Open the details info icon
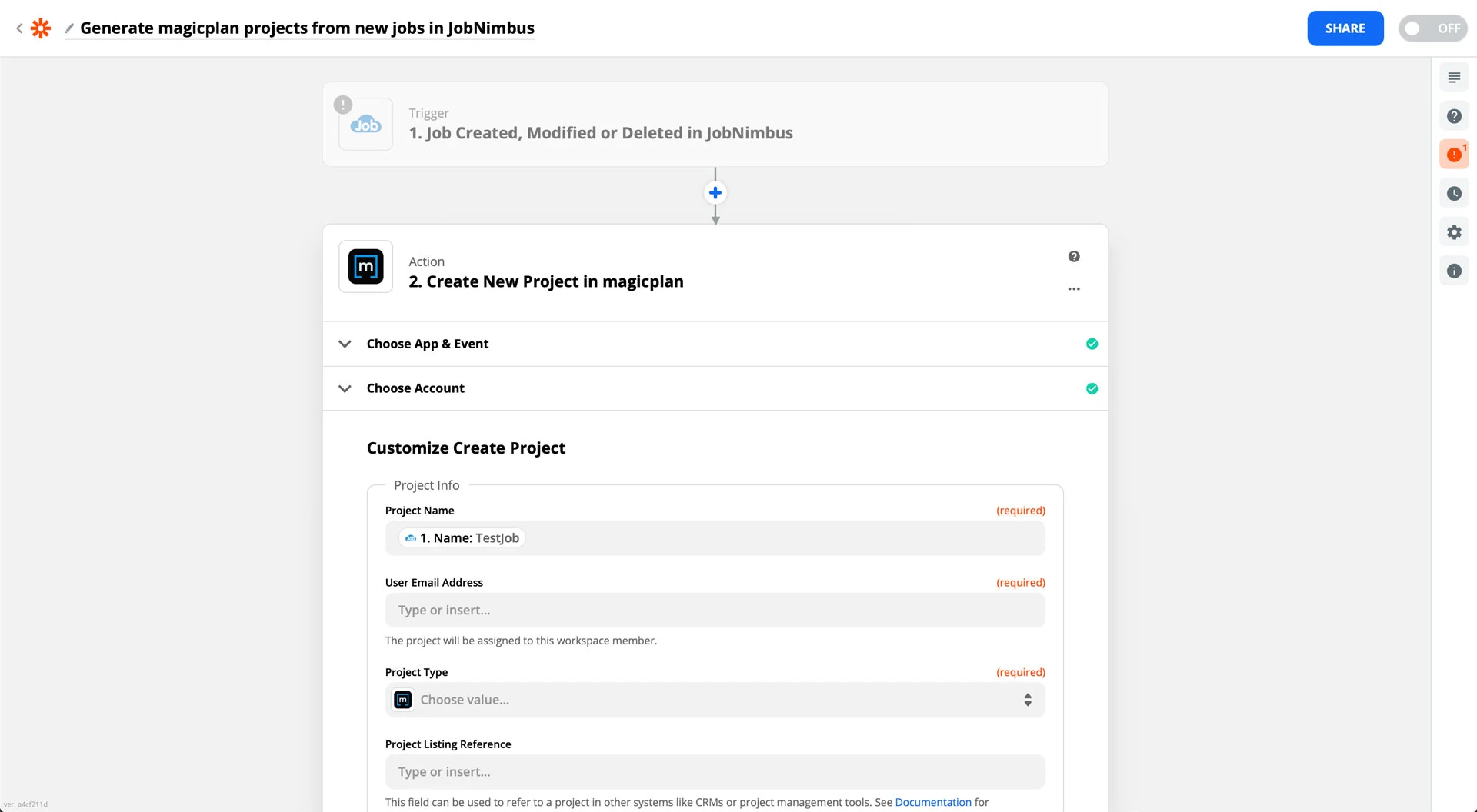The height and width of the screenshot is (812, 1477). coord(1454,271)
